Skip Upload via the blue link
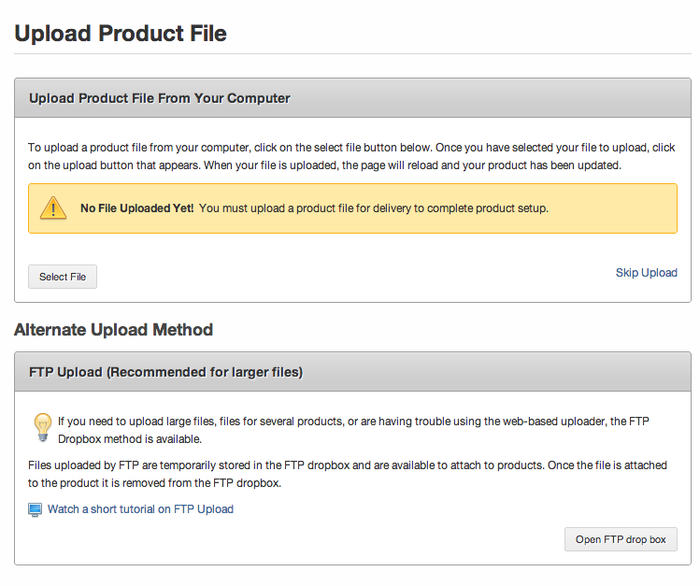Screen dimensions: 700x586 point(646,273)
